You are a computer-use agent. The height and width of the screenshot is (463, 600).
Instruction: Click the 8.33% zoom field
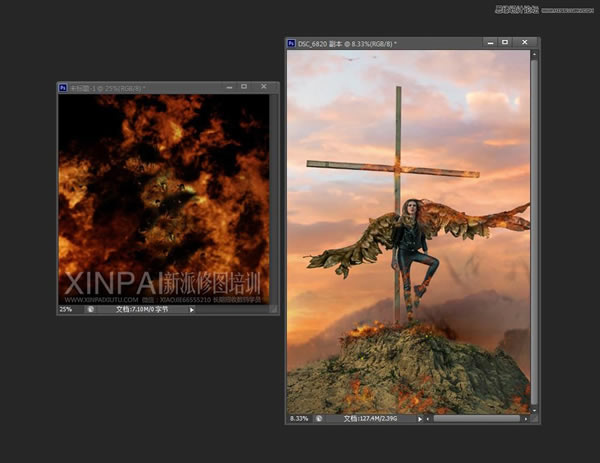pos(299,419)
